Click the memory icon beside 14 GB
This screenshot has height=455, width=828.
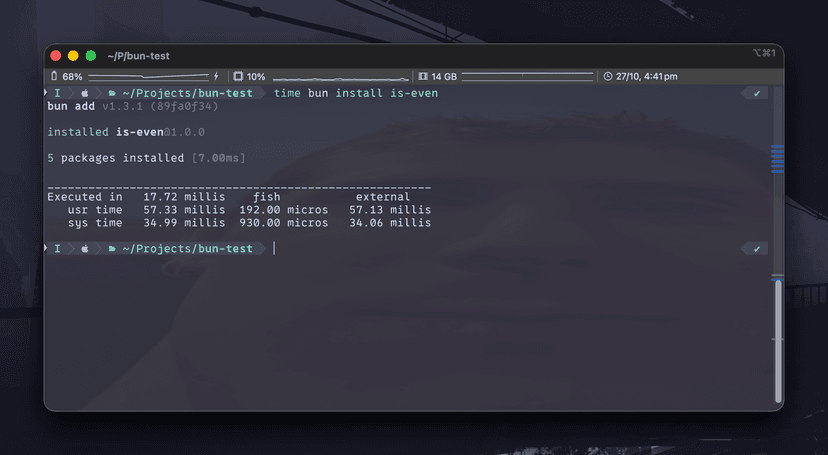coord(423,77)
